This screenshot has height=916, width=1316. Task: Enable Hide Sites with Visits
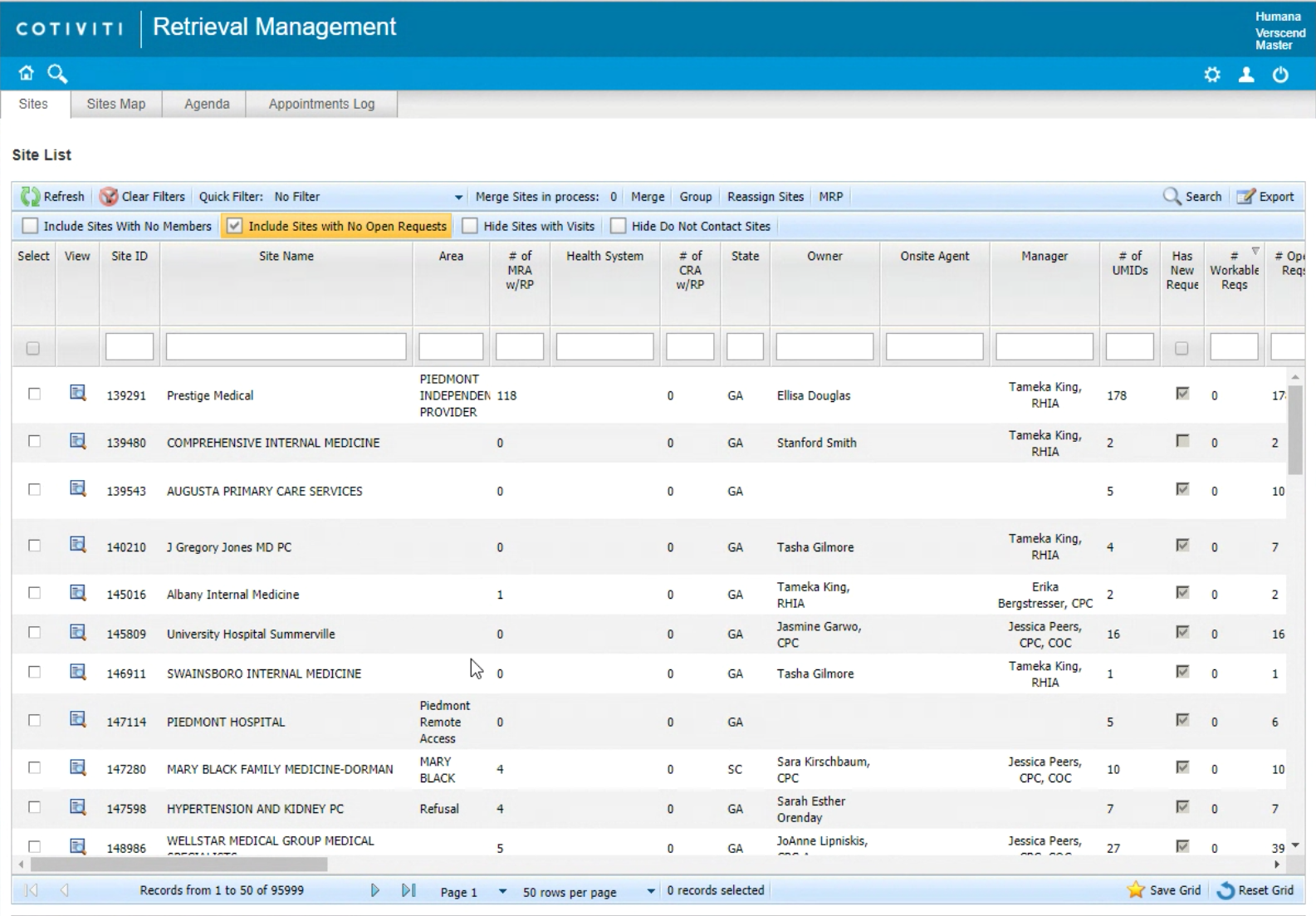(470, 226)
